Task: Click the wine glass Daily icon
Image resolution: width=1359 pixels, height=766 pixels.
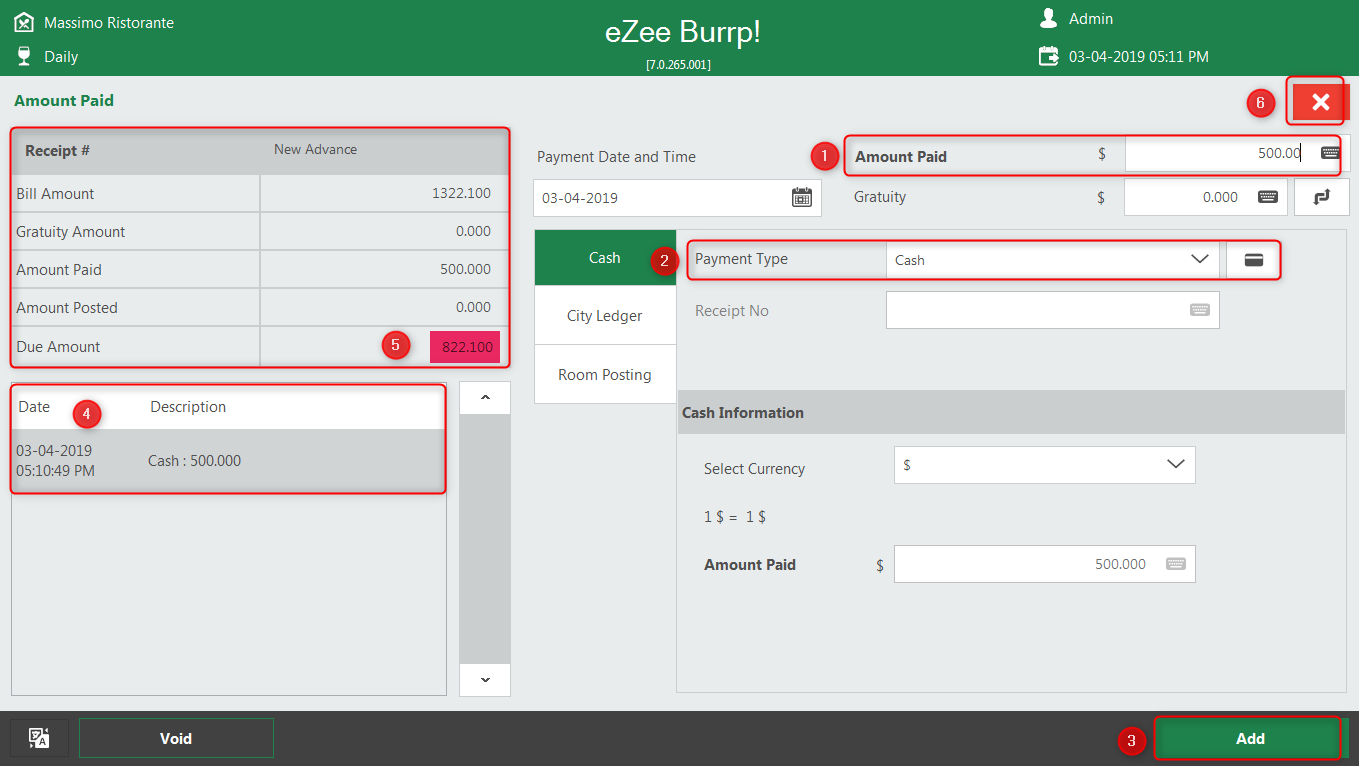Action: tap(24, 56)
